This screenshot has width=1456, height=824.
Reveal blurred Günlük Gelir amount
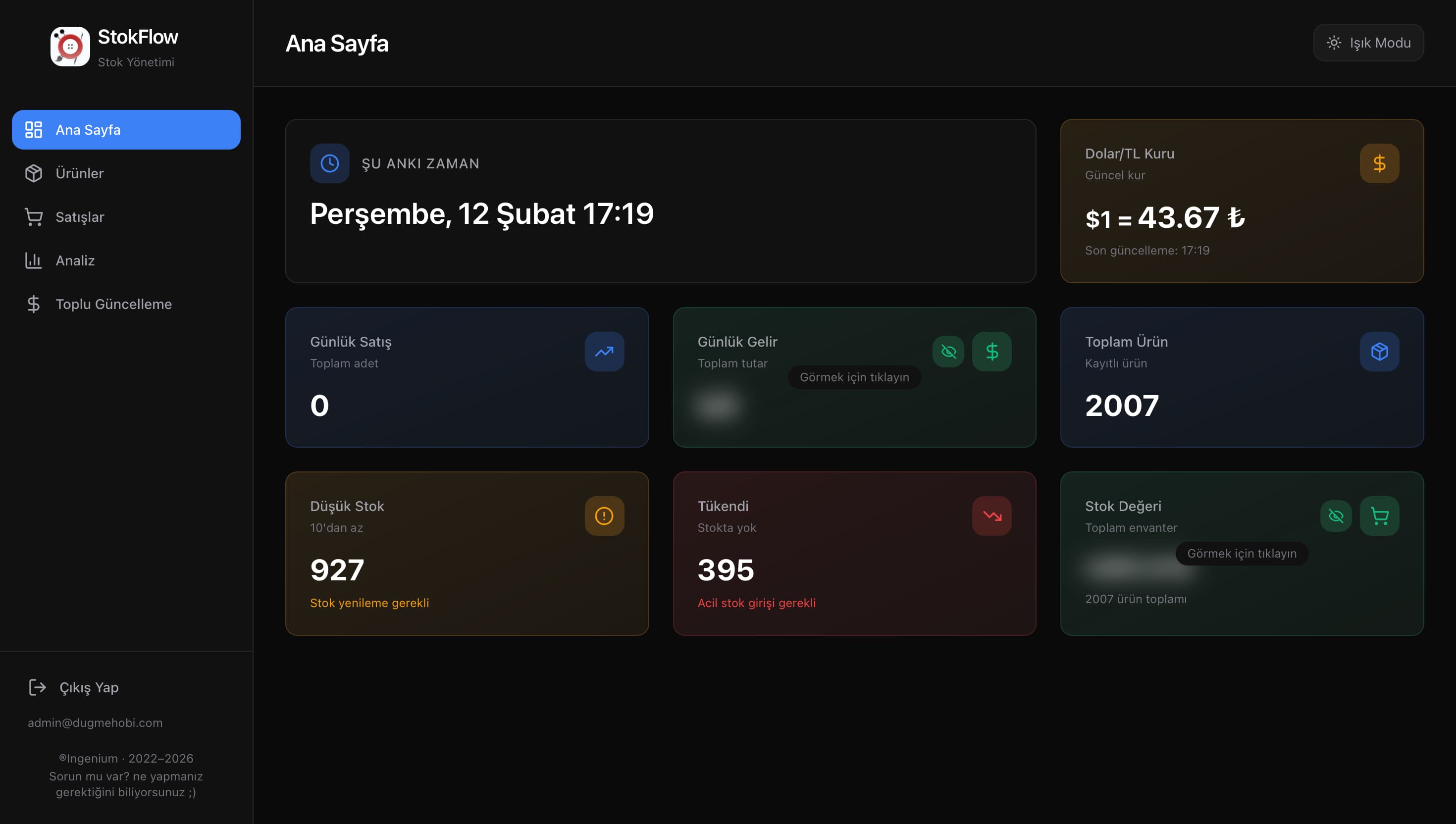(718, 405)
